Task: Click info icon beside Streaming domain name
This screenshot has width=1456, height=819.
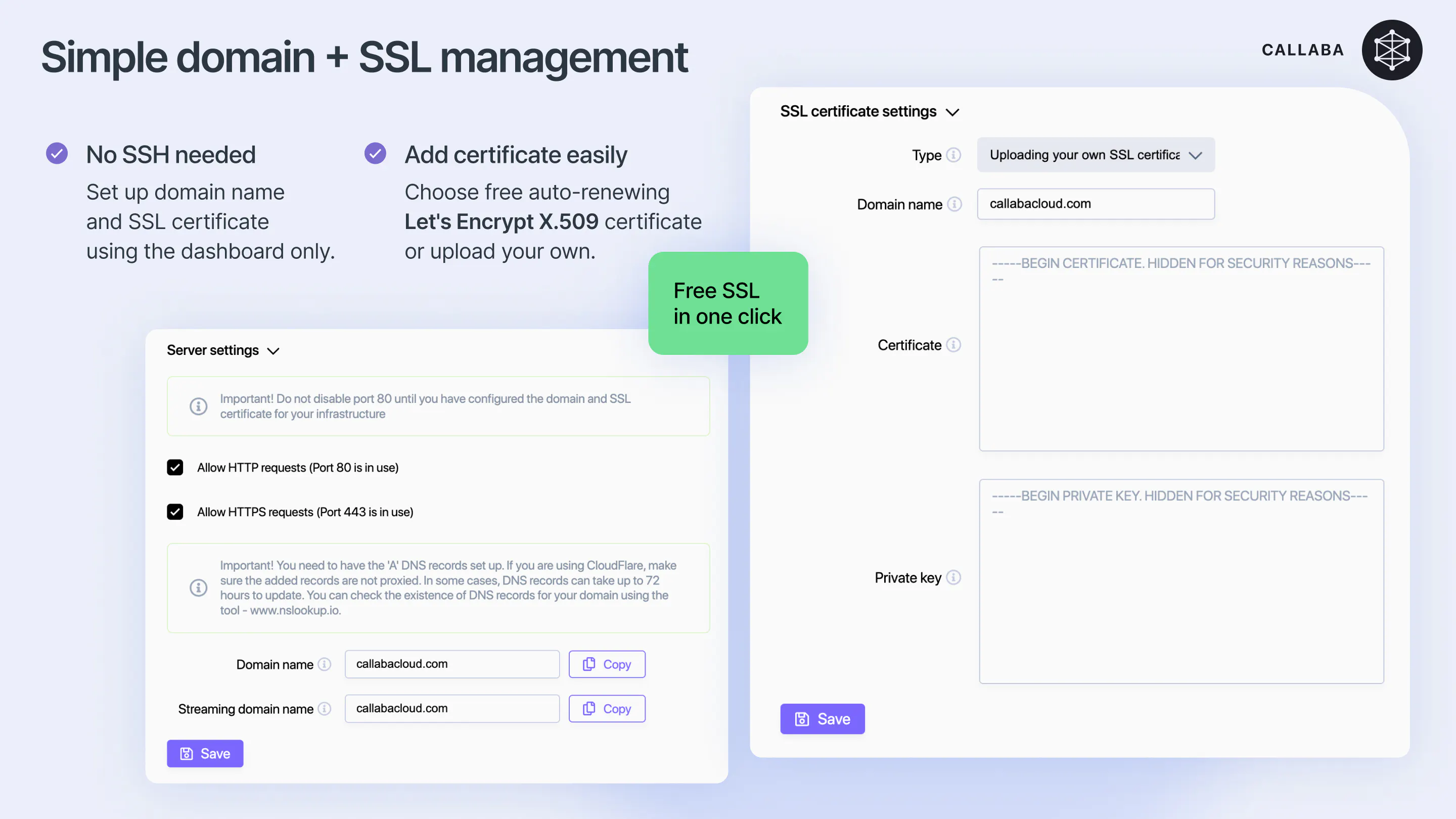Action: (325, 708)
